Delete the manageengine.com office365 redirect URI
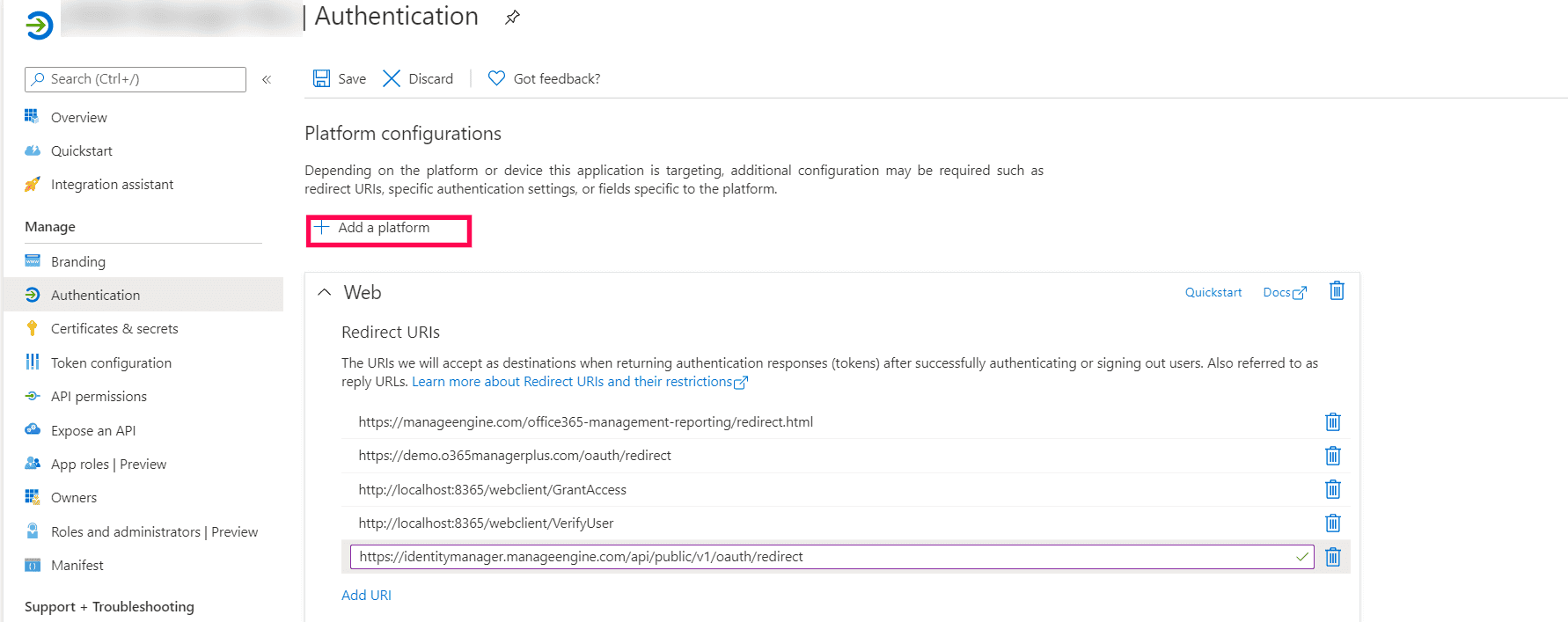 (1333, 422)
